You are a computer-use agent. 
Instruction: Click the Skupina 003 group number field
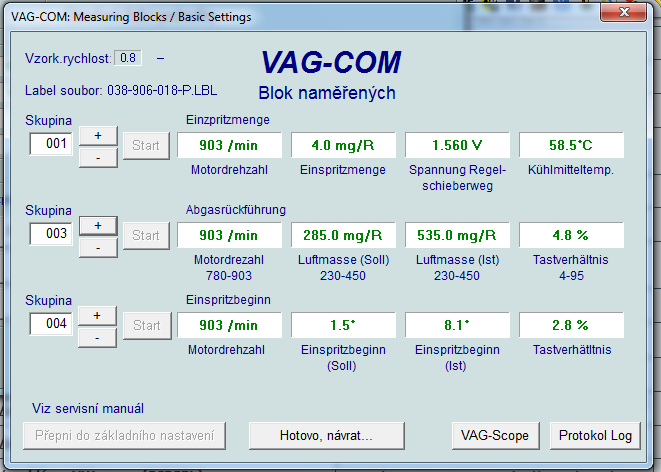(51, 233)
